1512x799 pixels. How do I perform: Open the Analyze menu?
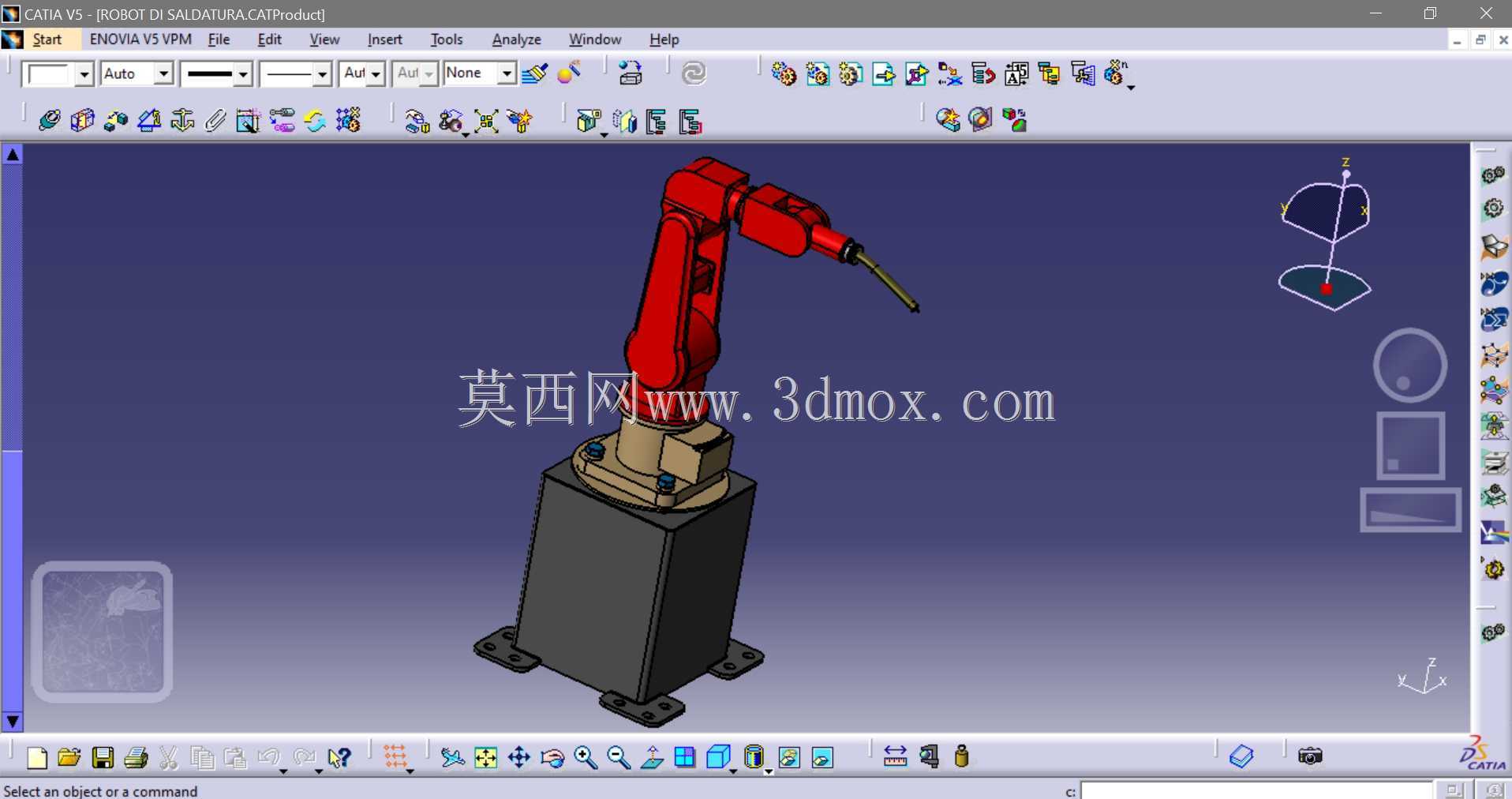pyautogui.click(x=516, y=39)
